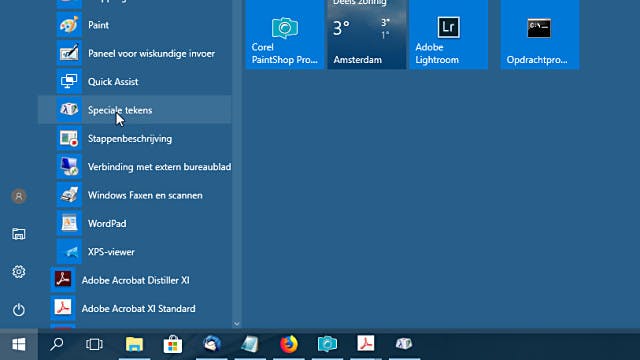Open XPS-viewer icon

point(69,251)
